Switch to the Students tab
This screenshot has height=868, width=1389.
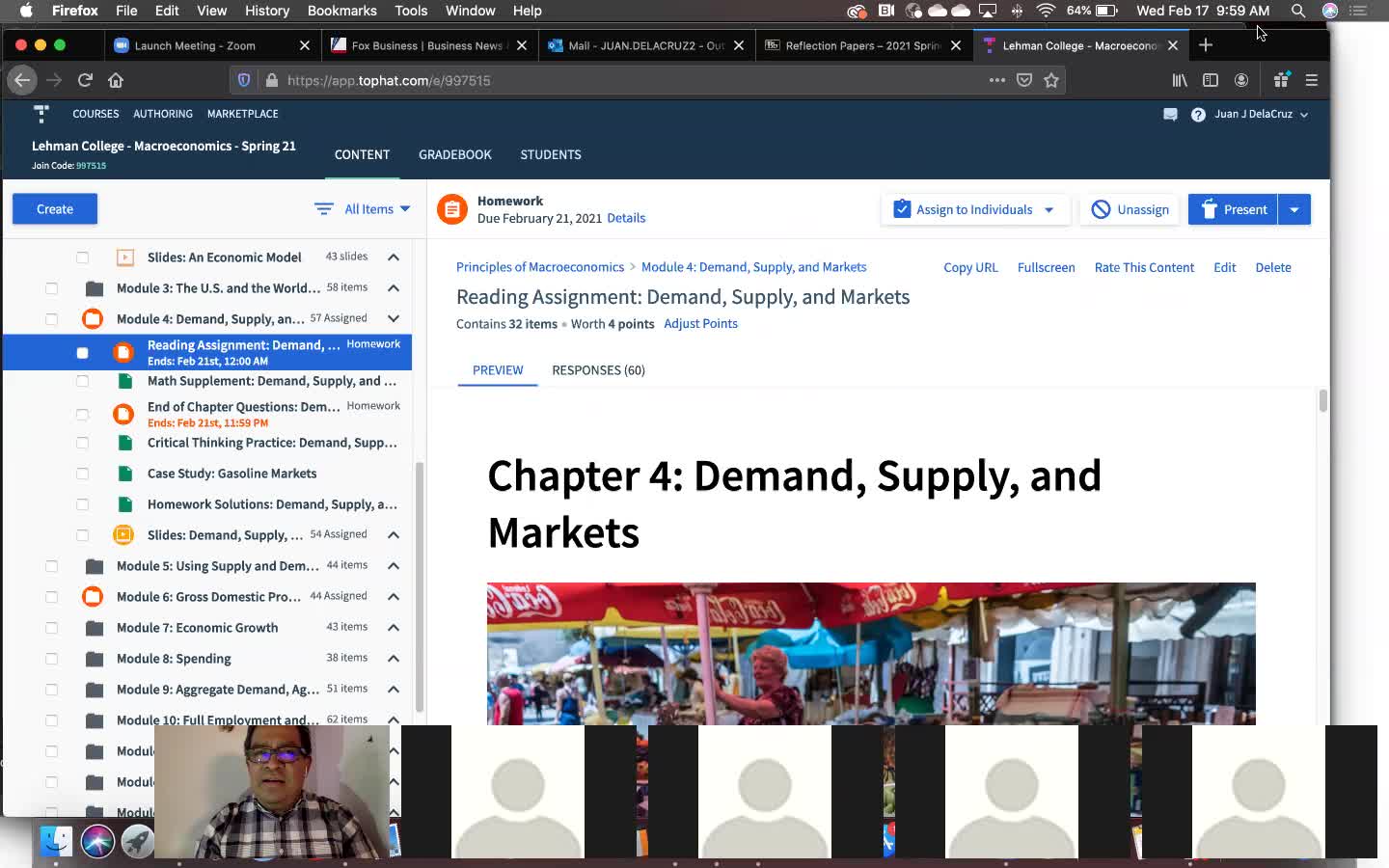[x=551, y=154]
